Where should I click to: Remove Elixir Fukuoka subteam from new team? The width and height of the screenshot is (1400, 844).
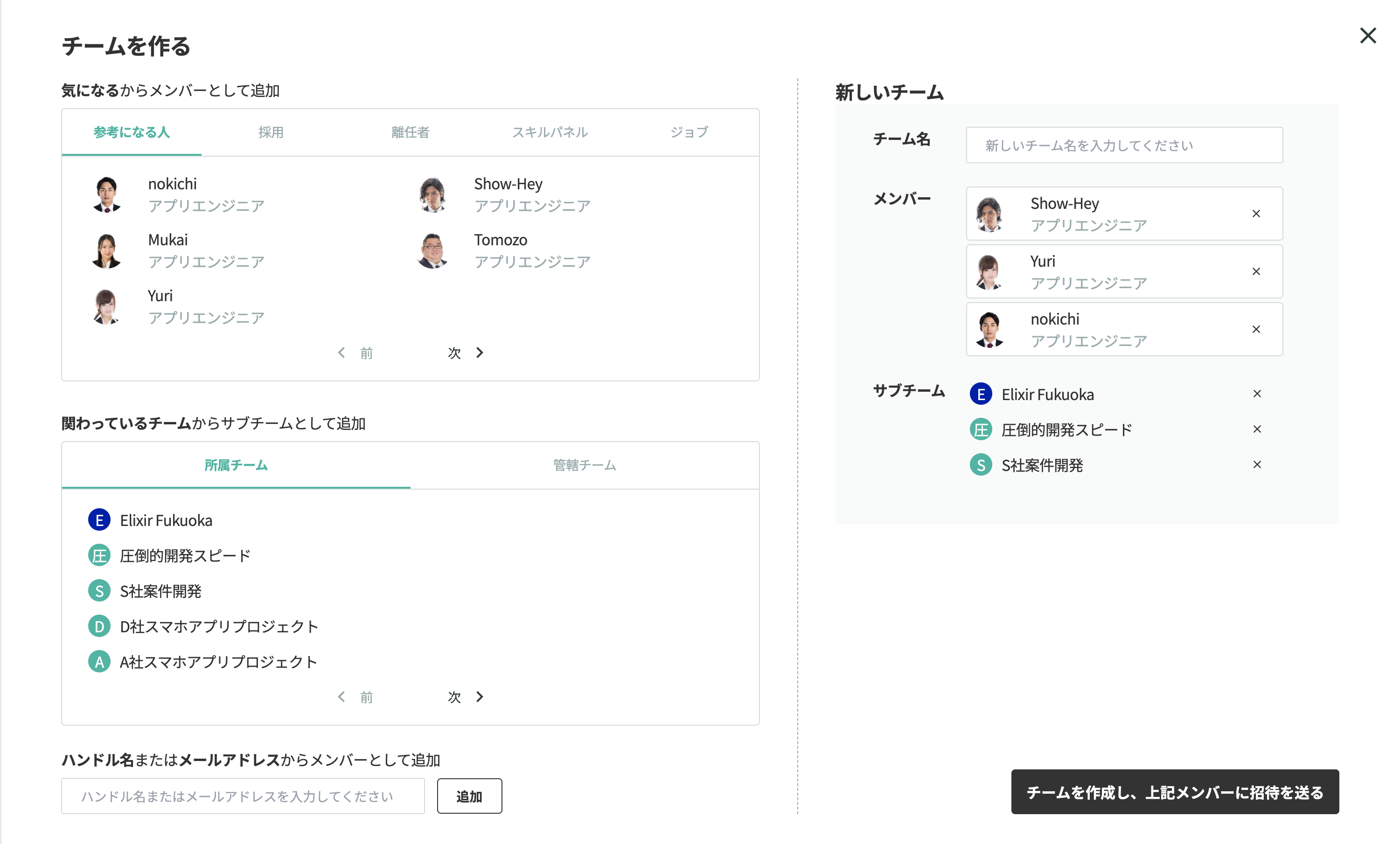1257,394
